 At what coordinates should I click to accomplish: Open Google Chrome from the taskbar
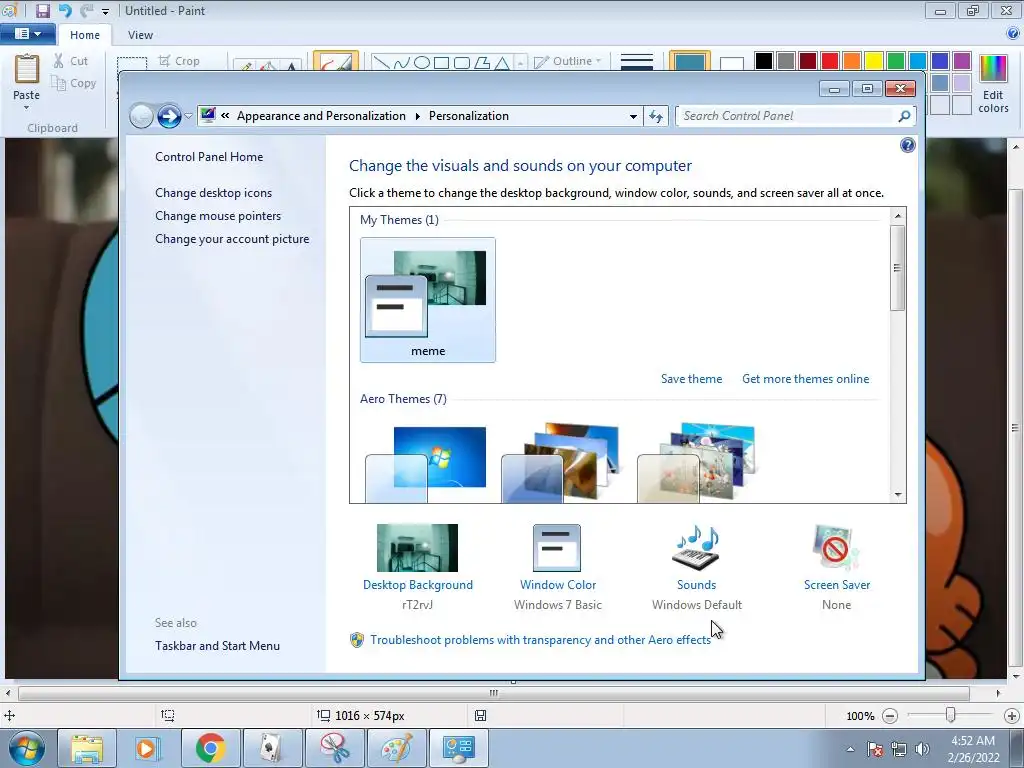tap(210, 748)
